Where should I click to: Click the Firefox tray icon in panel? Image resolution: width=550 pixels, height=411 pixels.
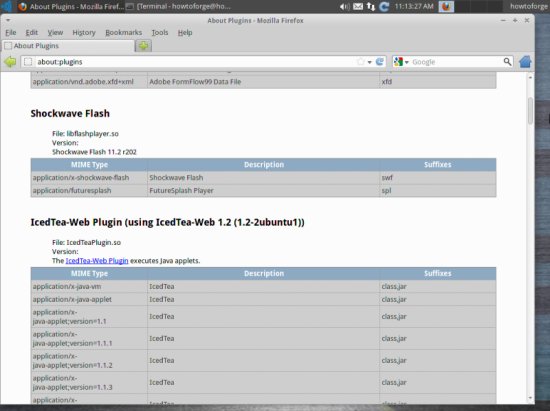point(446,6)
